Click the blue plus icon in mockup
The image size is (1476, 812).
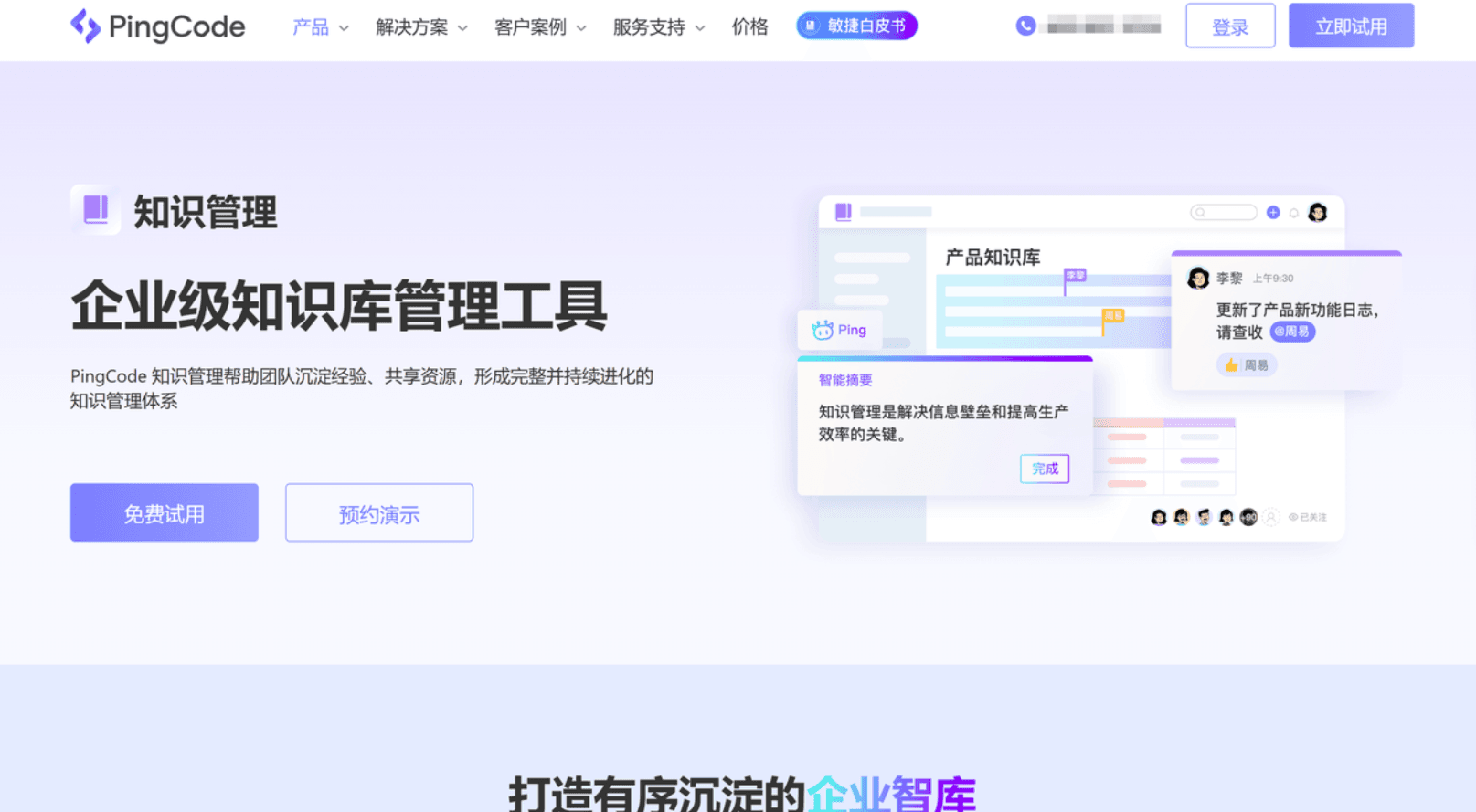(1273, 213)
